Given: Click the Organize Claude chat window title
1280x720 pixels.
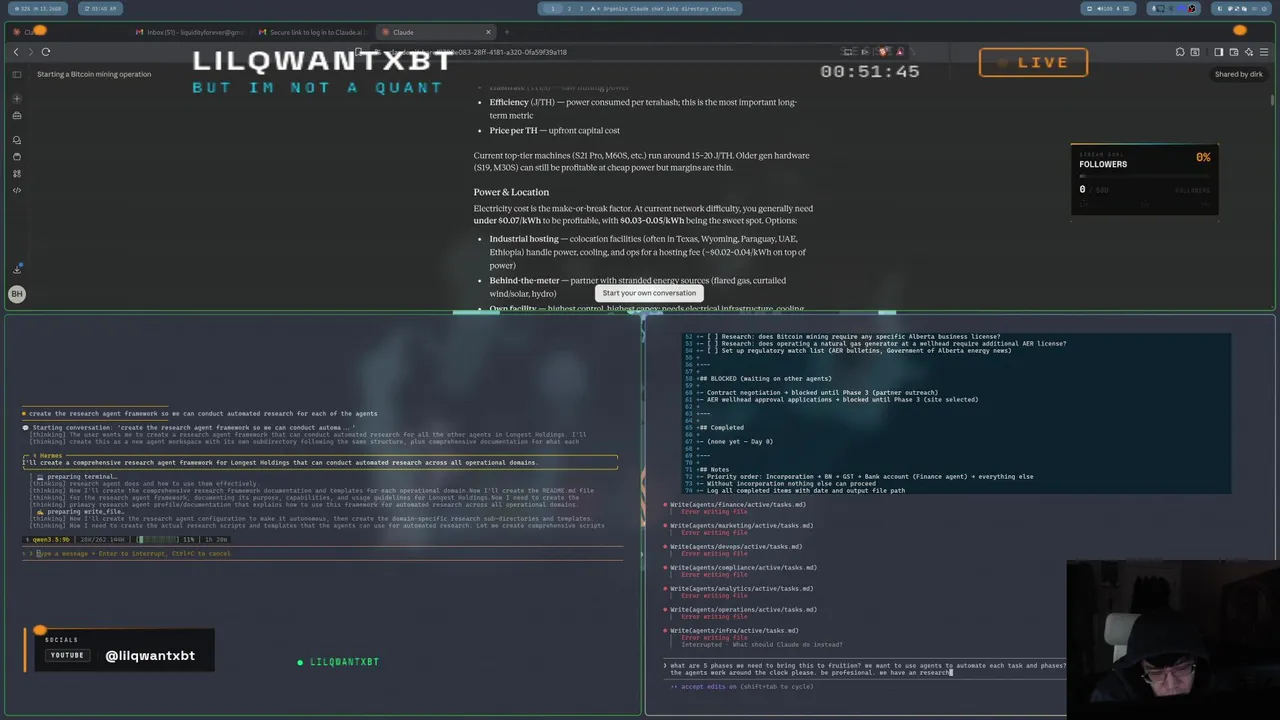Looking at the screenshot, I should point(665,8).
